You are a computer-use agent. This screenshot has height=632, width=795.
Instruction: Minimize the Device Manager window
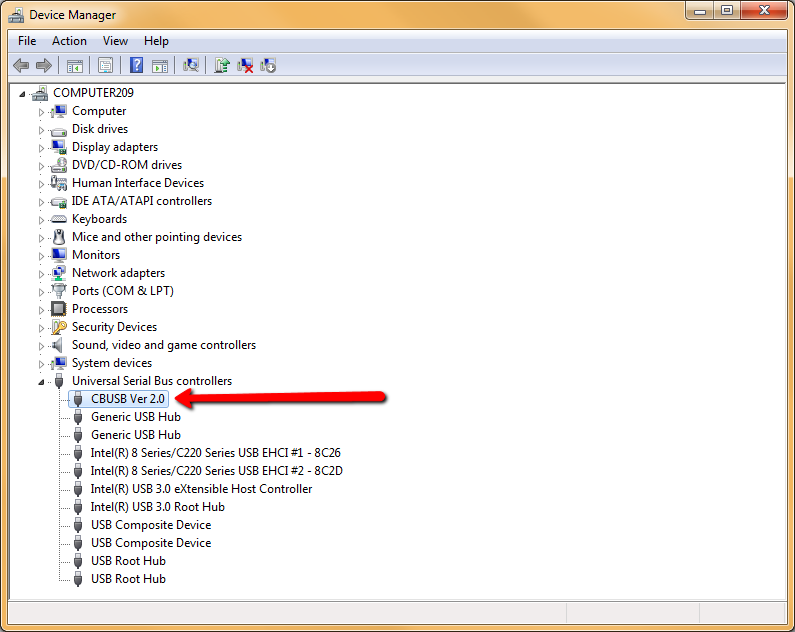coord(700,11)
